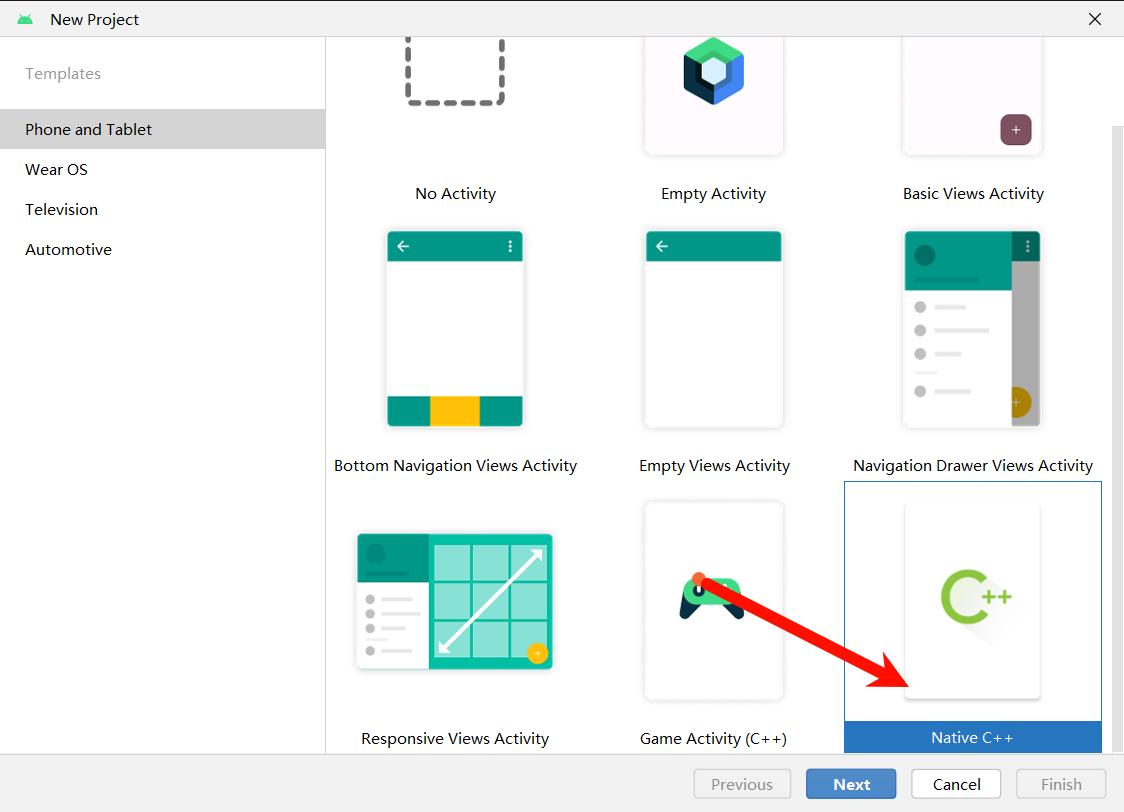Image resolution: width=1124 pixels, height=812 pixels.
Task: Choose the Empty Activity Compose icon
Action: (713, 71)
